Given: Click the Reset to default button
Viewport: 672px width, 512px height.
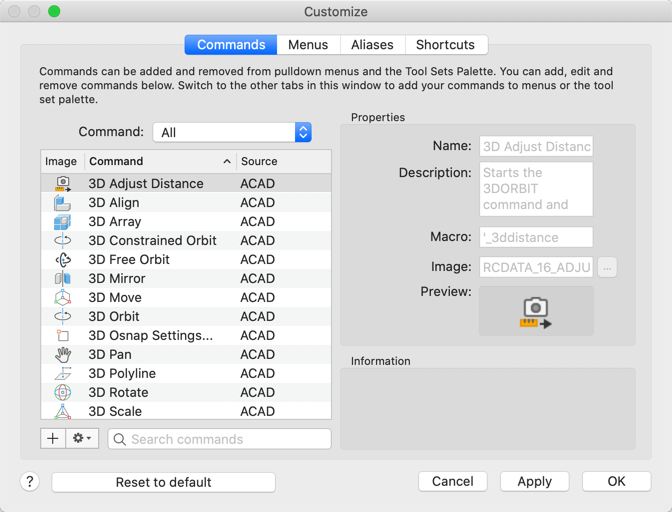Looking at the screenshot, I should (x=163, y=482).
